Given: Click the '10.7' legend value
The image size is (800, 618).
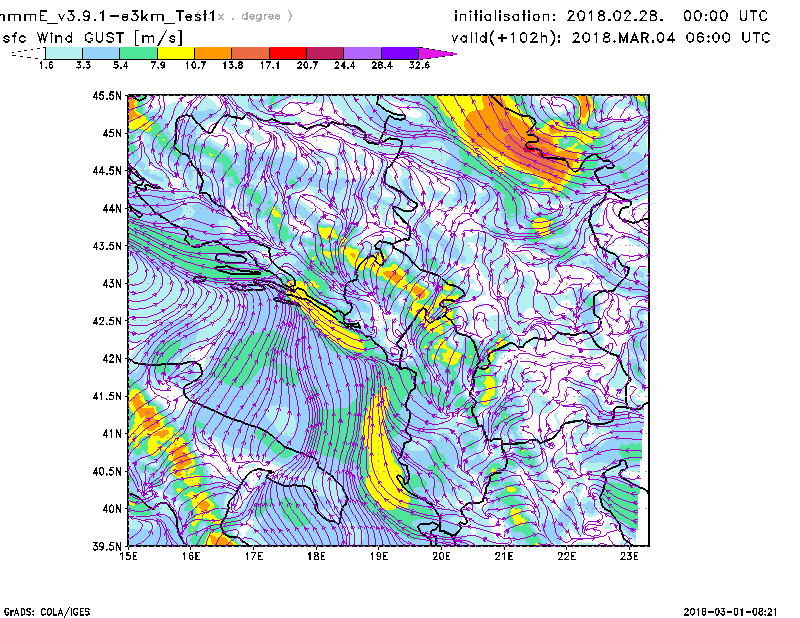Looking at the screenshot, I should coord(195,65).
